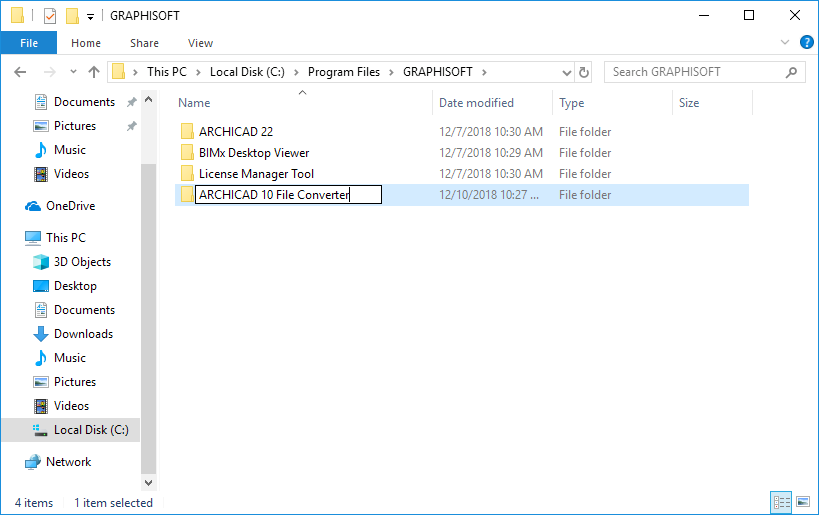This screenshot has width=819, height=515.
Task: Sort by Date modified column header
Action: 476,103
